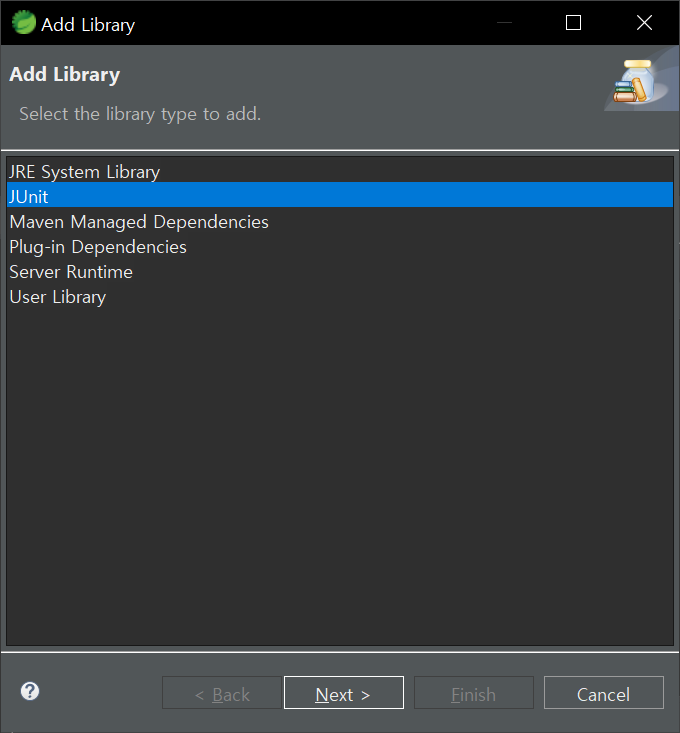Click the greyed-out < Back button

tap(222, 694)
